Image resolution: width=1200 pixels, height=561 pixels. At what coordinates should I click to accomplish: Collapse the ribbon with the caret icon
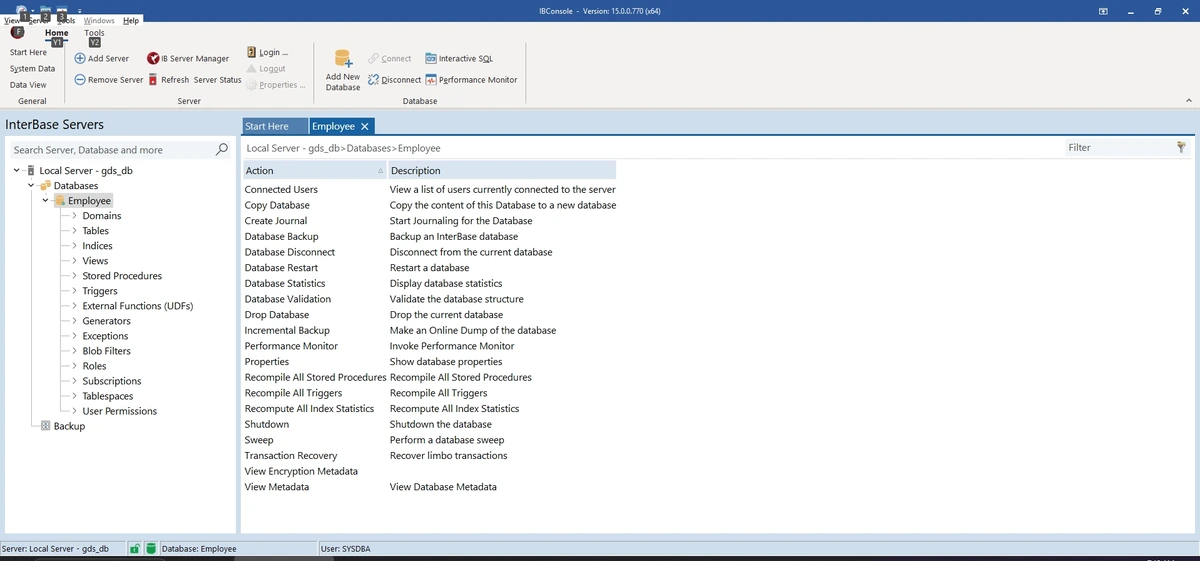pos(1188,100)
